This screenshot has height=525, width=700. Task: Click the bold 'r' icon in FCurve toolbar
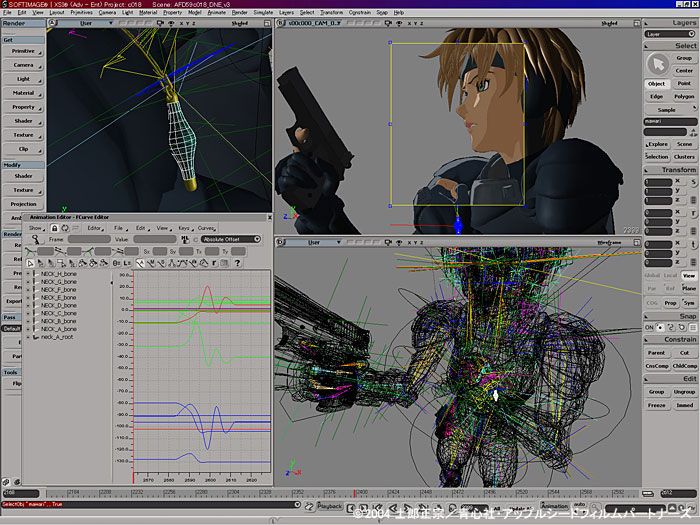[214, 263]
